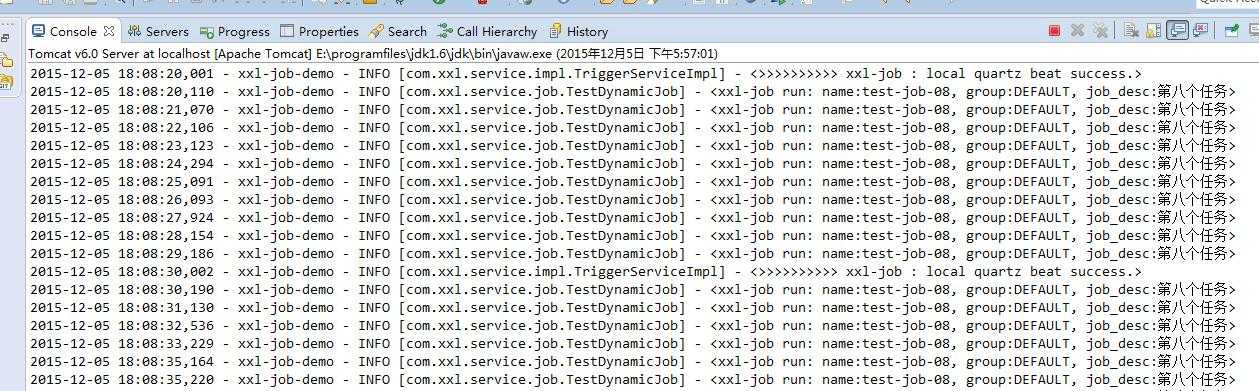Close the Console view tab
This screenshot has height=391, width=1259.
coord(109,31)
